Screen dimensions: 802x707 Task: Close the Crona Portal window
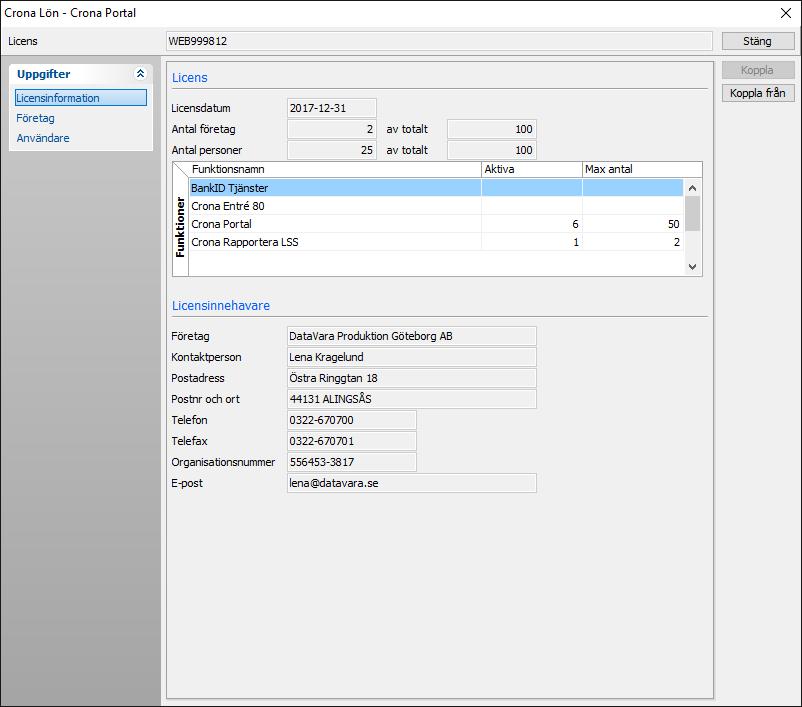(x=786, y=13)
